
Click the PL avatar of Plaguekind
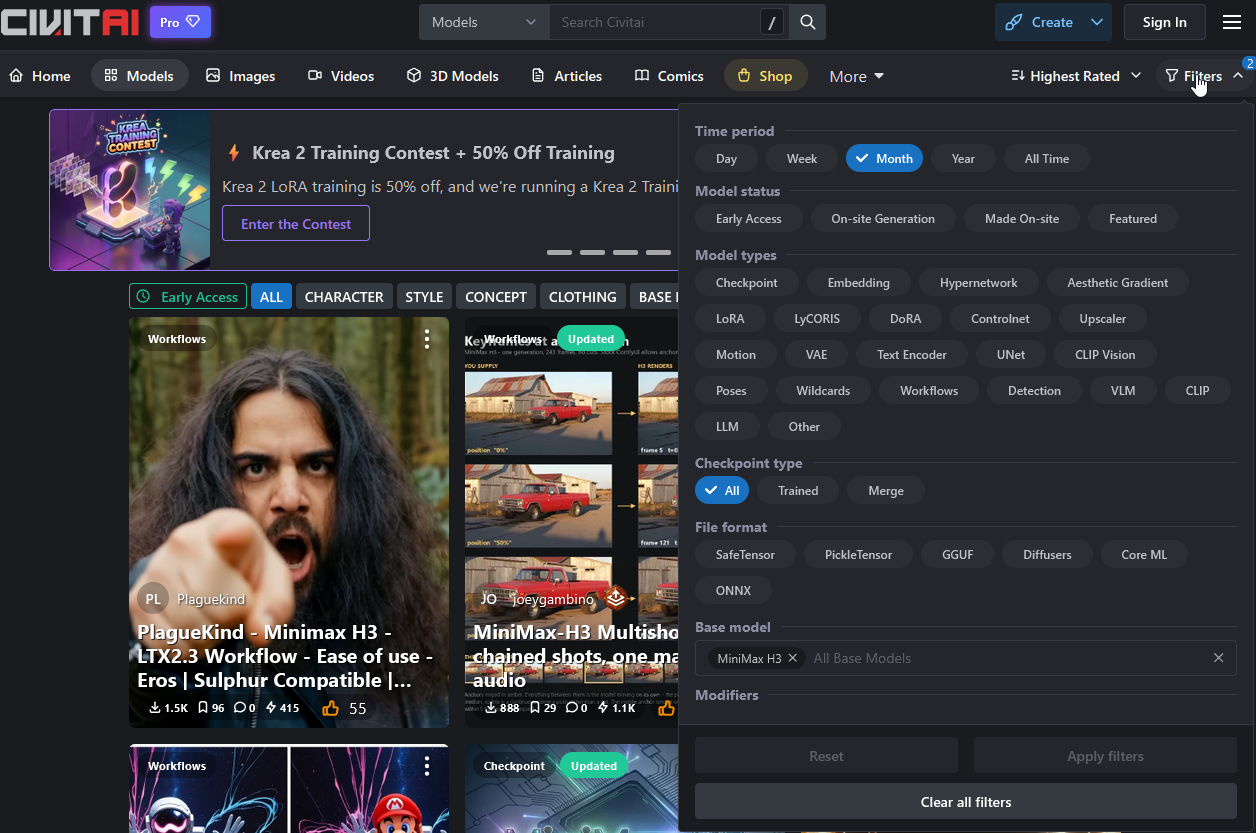[x=153, y=599]
